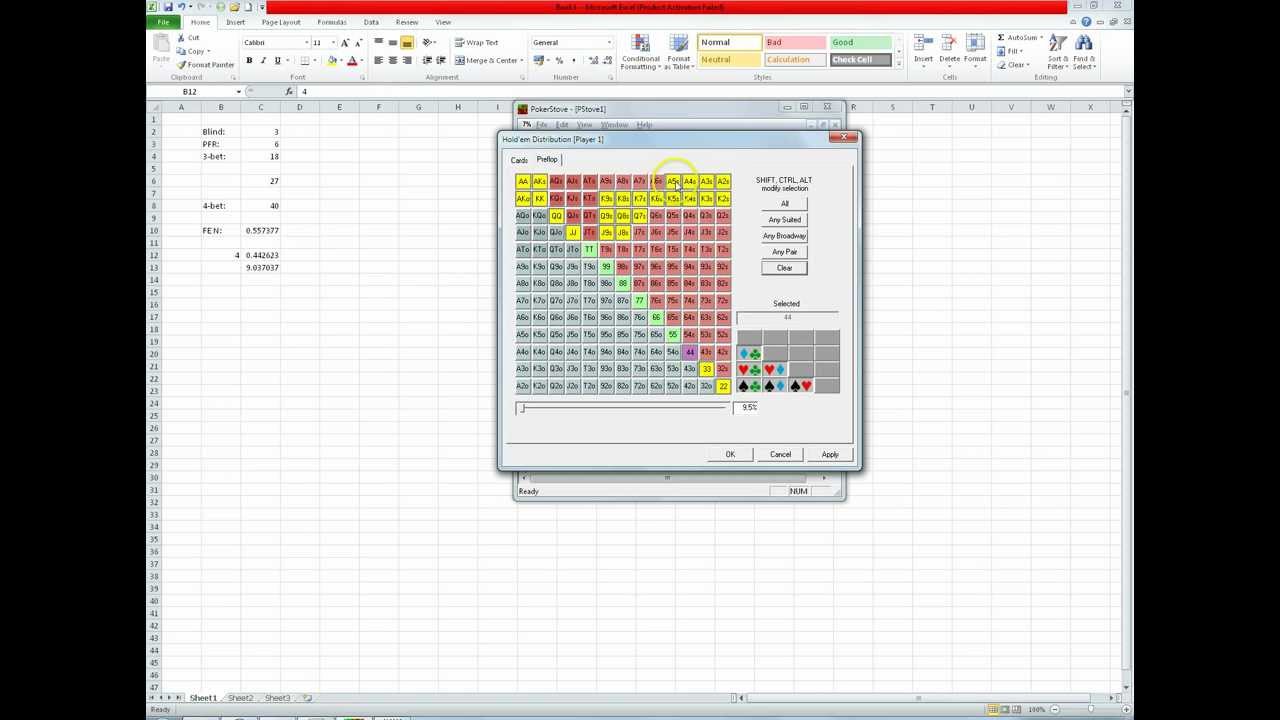The height and width of the screenshot is (720, 1280).
Task: Open the Sort & Filter dropdown
Action: pyautogui.click(x=1057, y=53)
